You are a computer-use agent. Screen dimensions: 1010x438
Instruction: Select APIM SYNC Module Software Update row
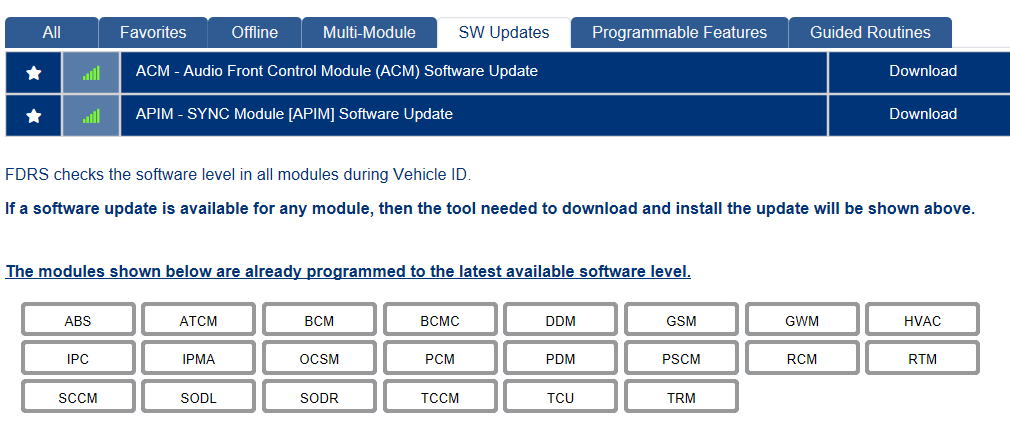pyautogui.click(x=473, y=115)
